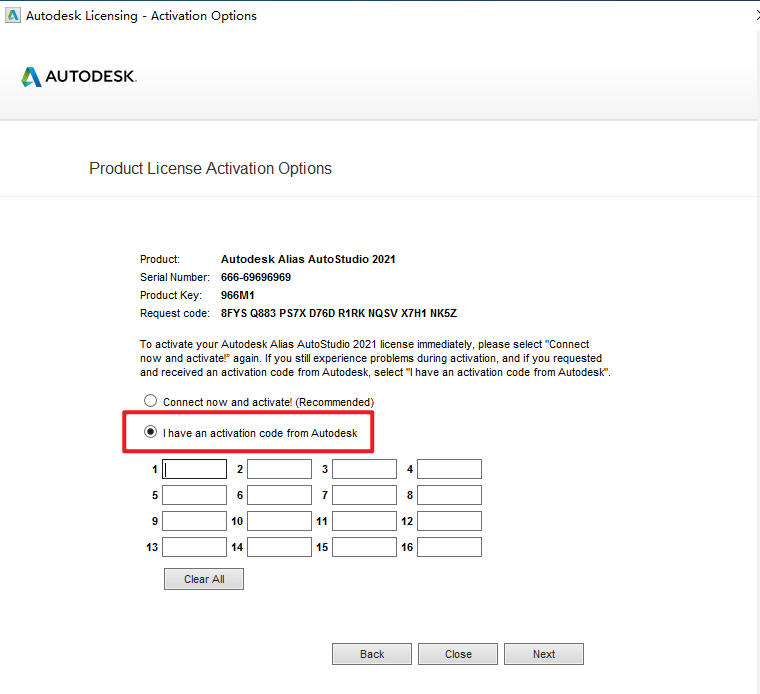The width and height of the screenshot is (760, 694).
Task: Click the product key 966M1
Action: click(x=238, y=295)
